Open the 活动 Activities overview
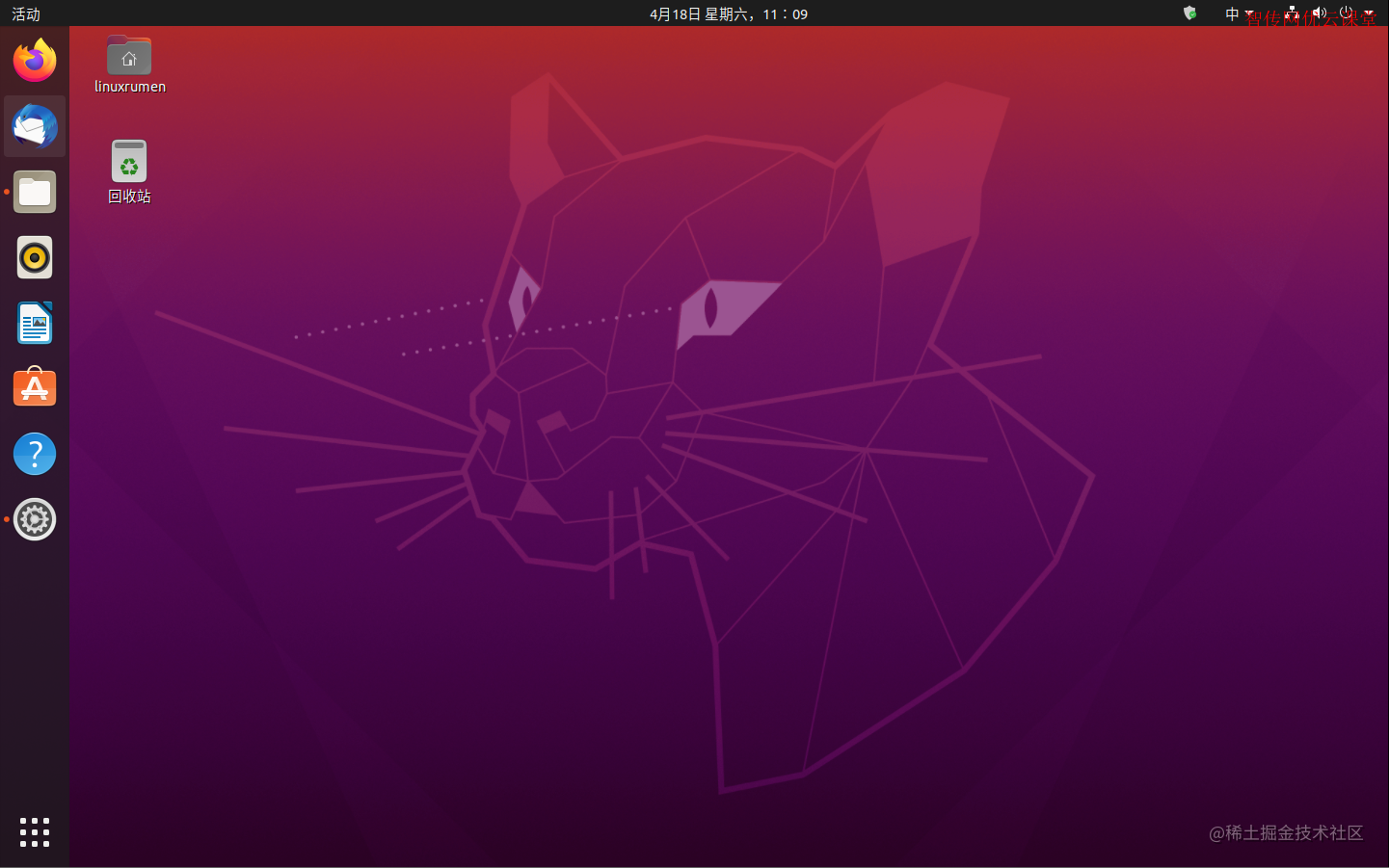 pyautogui.click(x=25, y=13)
